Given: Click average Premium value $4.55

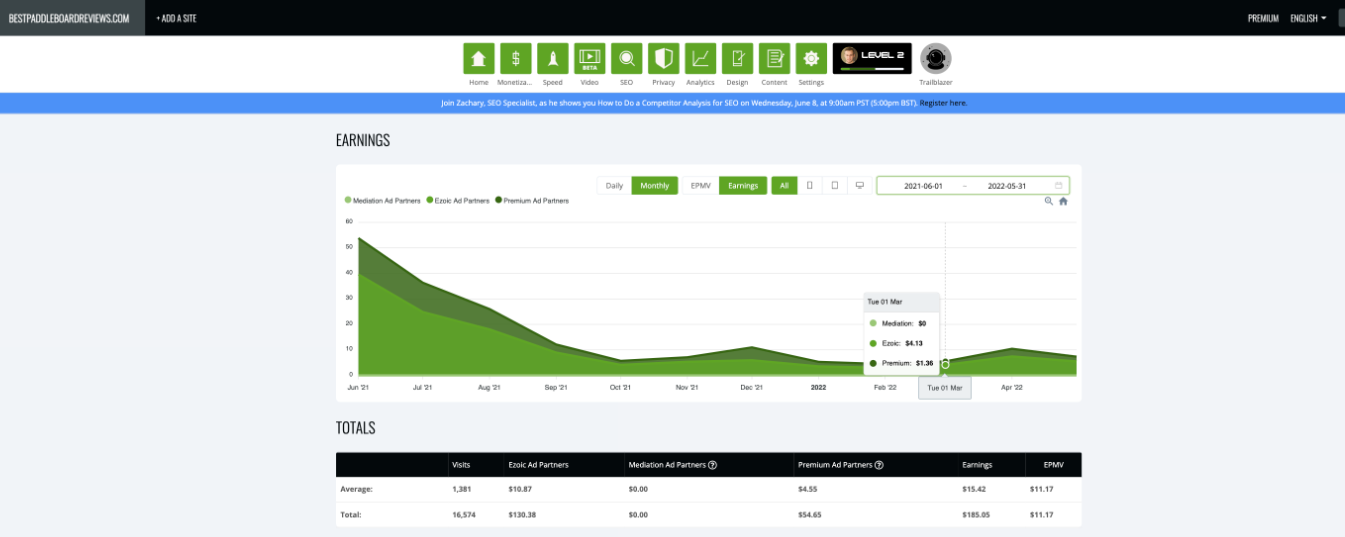Looking at the screenshot, I should pyautogui.click(x=808, y=489).
